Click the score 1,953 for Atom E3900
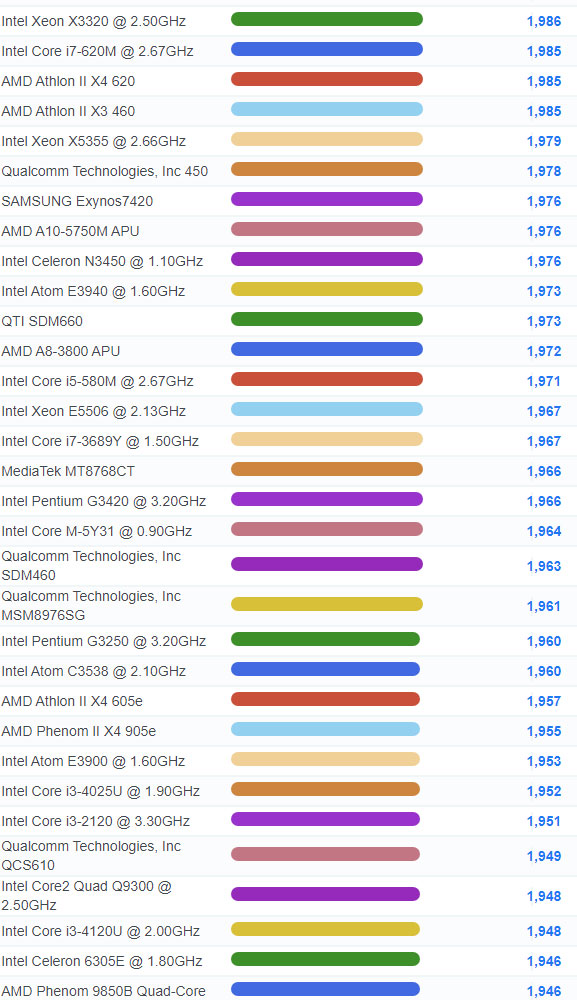This screenshot has height=1000, width=577. tap(544, 761)
